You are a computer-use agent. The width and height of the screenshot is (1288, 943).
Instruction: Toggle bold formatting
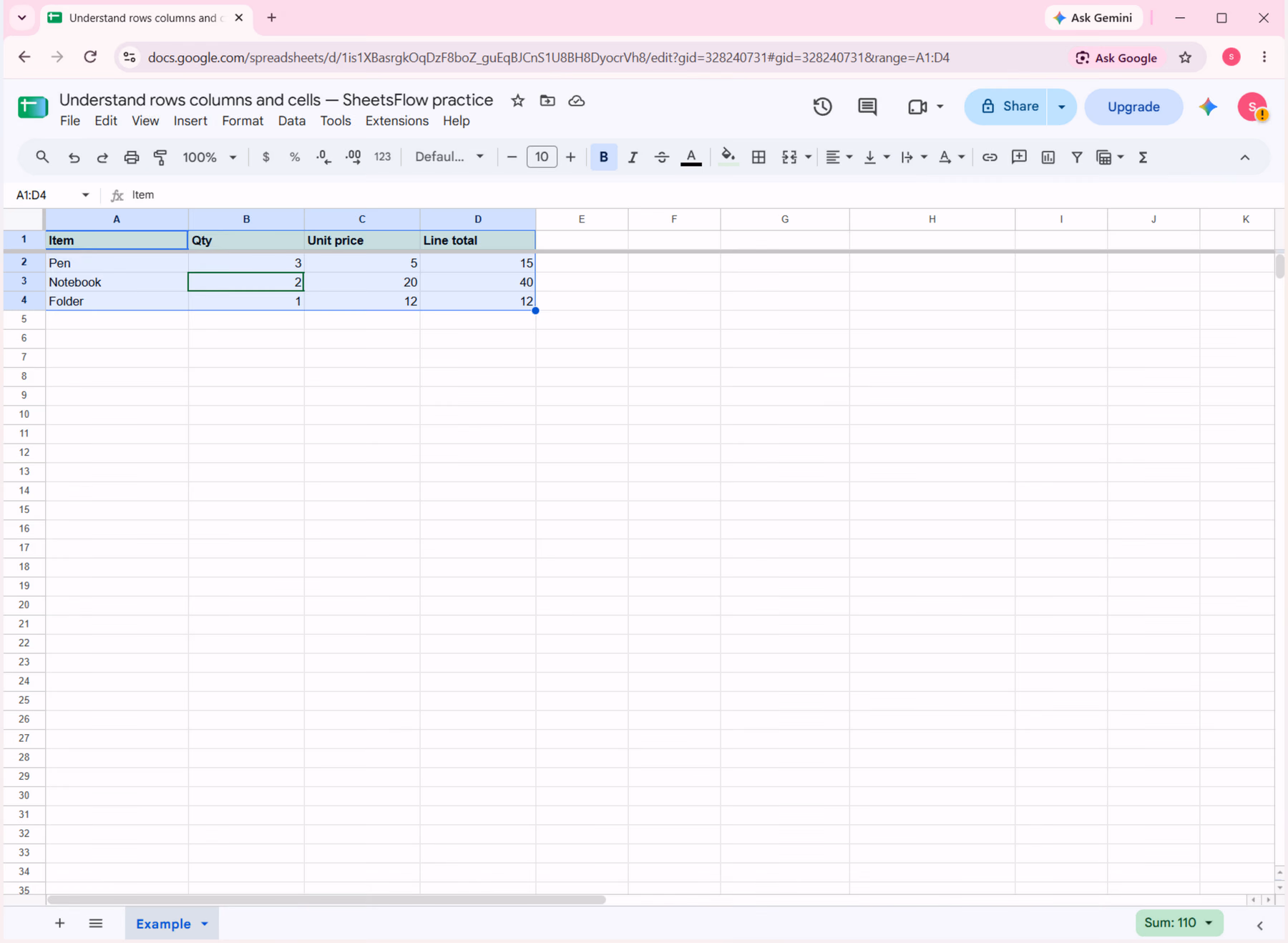[x=604, y=157]
